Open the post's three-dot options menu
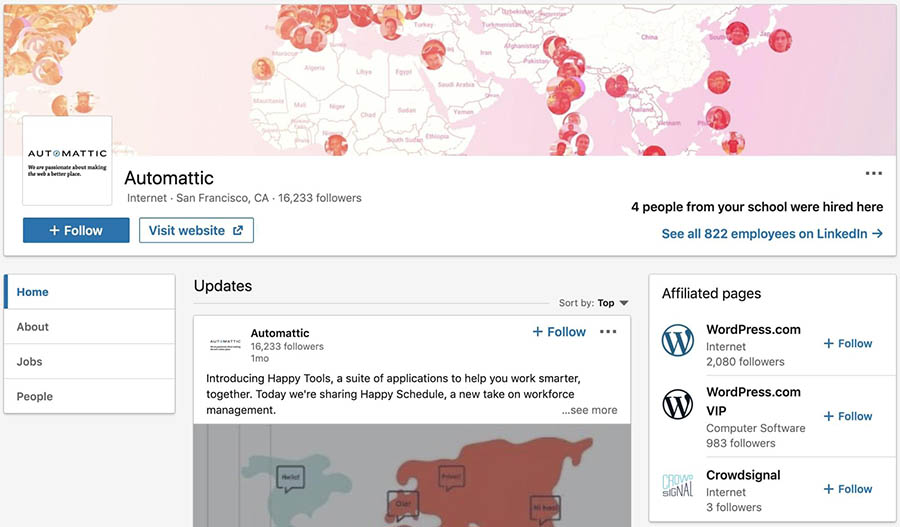The image size is (900, 527). 608,332
